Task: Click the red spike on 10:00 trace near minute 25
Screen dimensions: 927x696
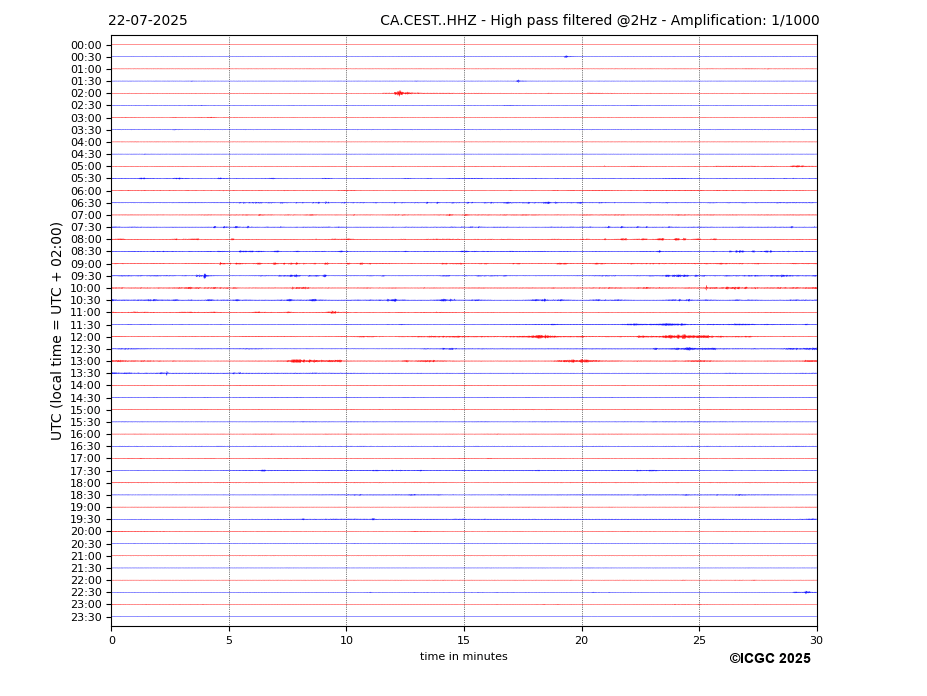Action: 706,288
